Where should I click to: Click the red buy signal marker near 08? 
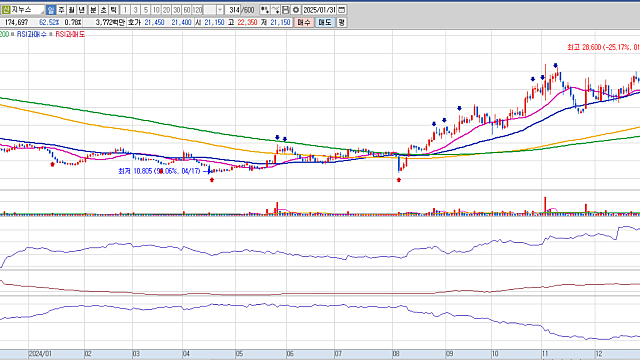399,180
